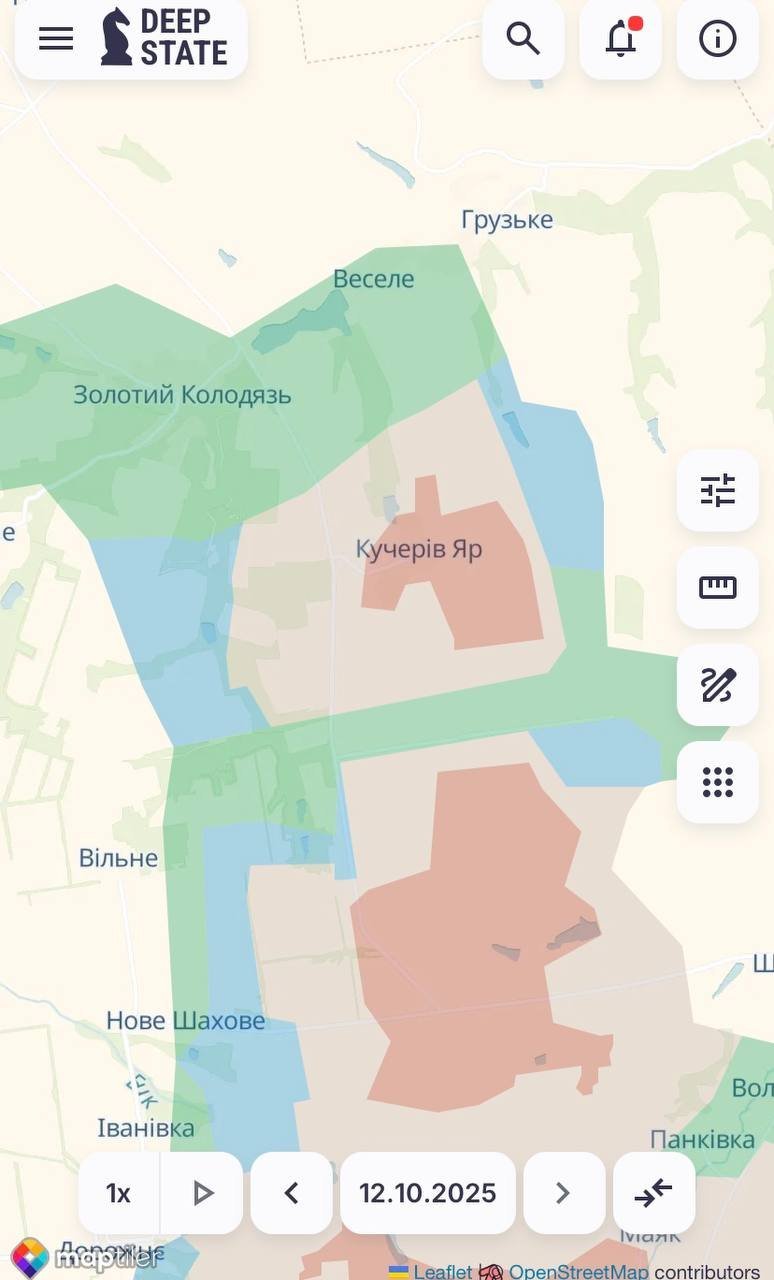Open the hamburger menu

click(56, 39)
